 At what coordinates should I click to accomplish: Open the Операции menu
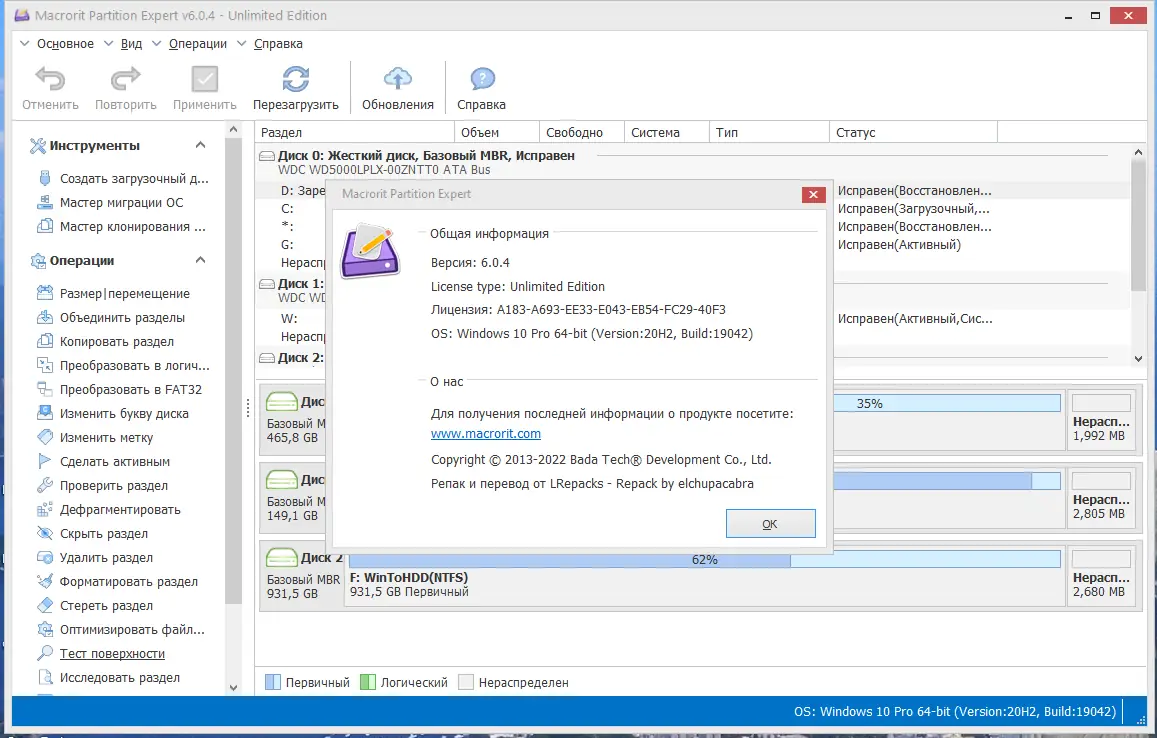[197, 43]
